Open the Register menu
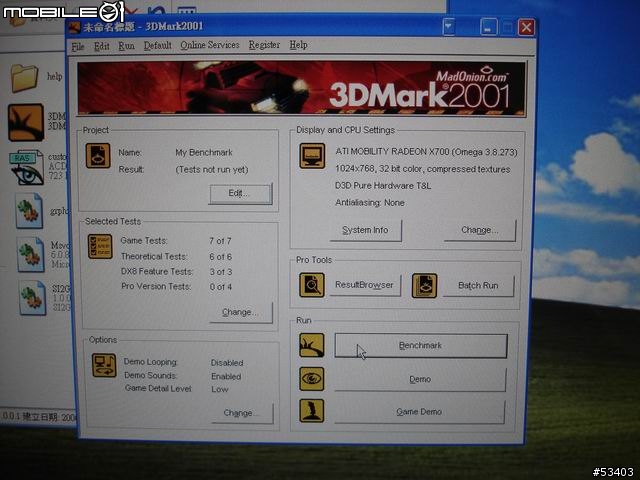The image size is (640, 480). point(264,45)
